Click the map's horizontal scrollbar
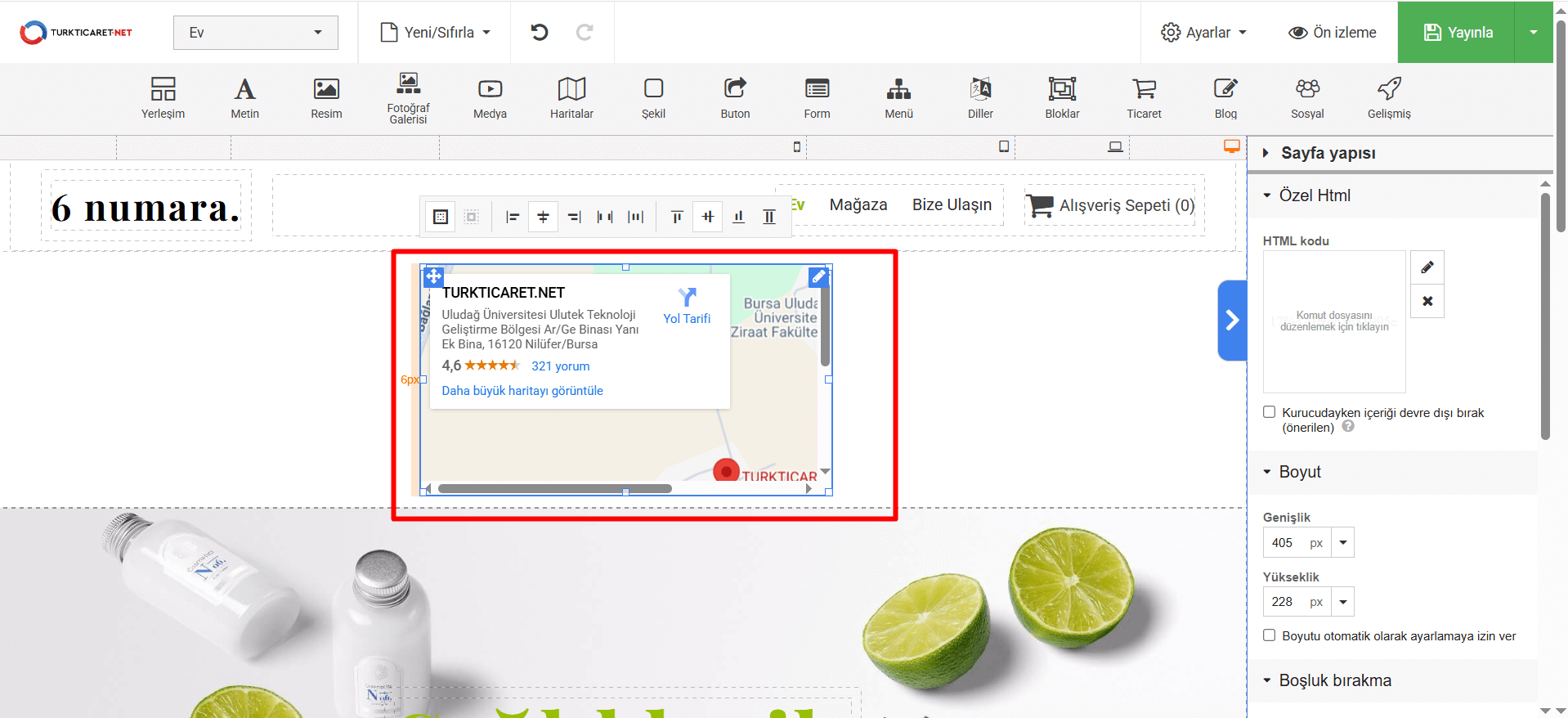Screen dimensions: 1568x718 pyautogui.click(x=555, y=488)
